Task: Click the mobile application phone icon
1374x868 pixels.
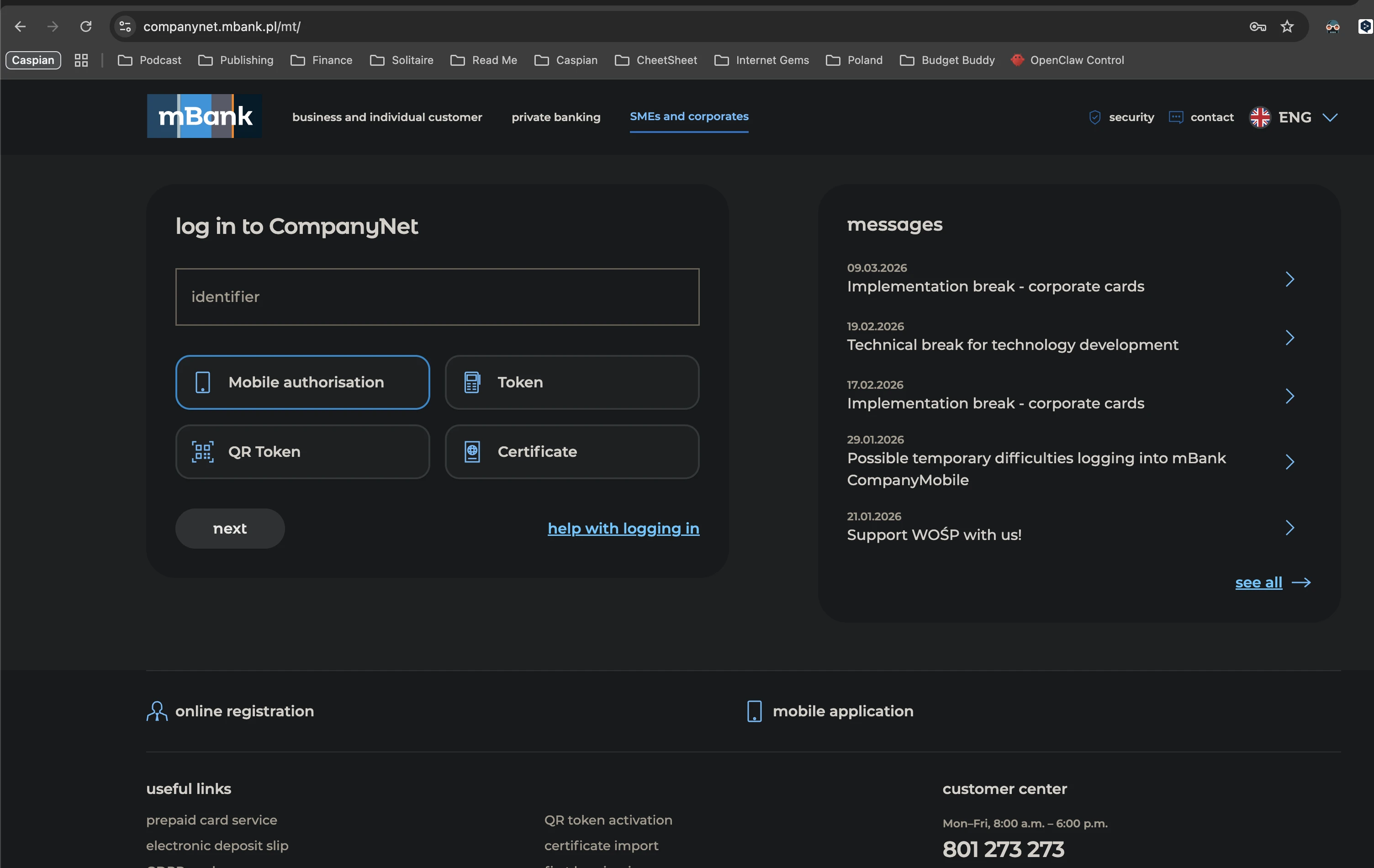Action: 754,711
